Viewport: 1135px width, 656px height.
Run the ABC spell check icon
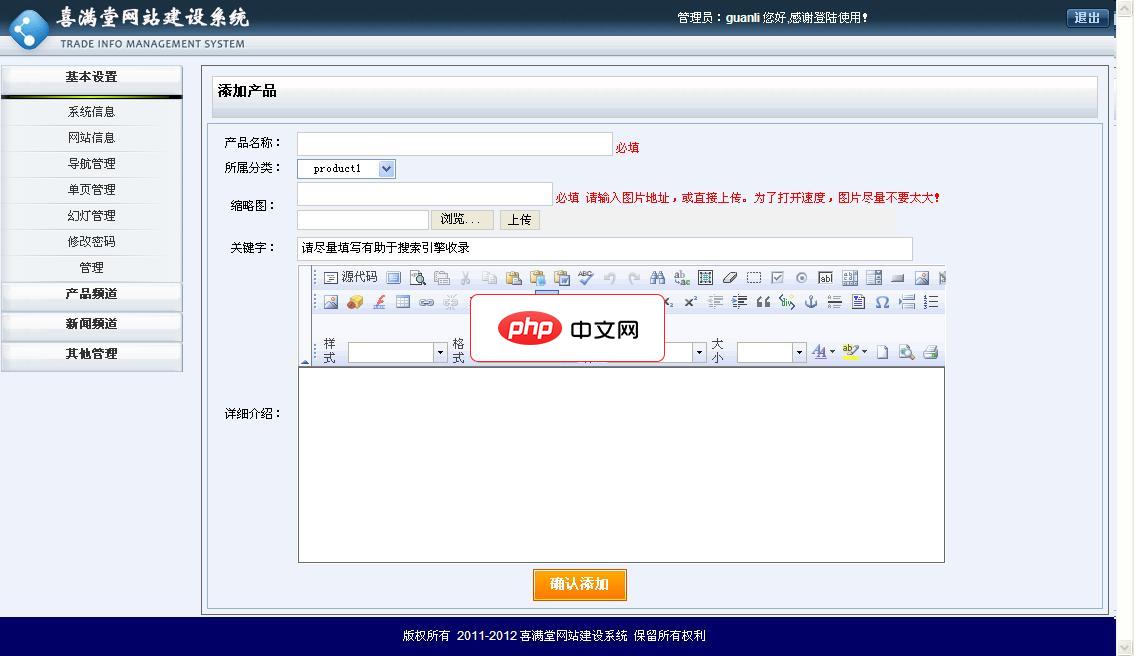click(x=586, y=277)
